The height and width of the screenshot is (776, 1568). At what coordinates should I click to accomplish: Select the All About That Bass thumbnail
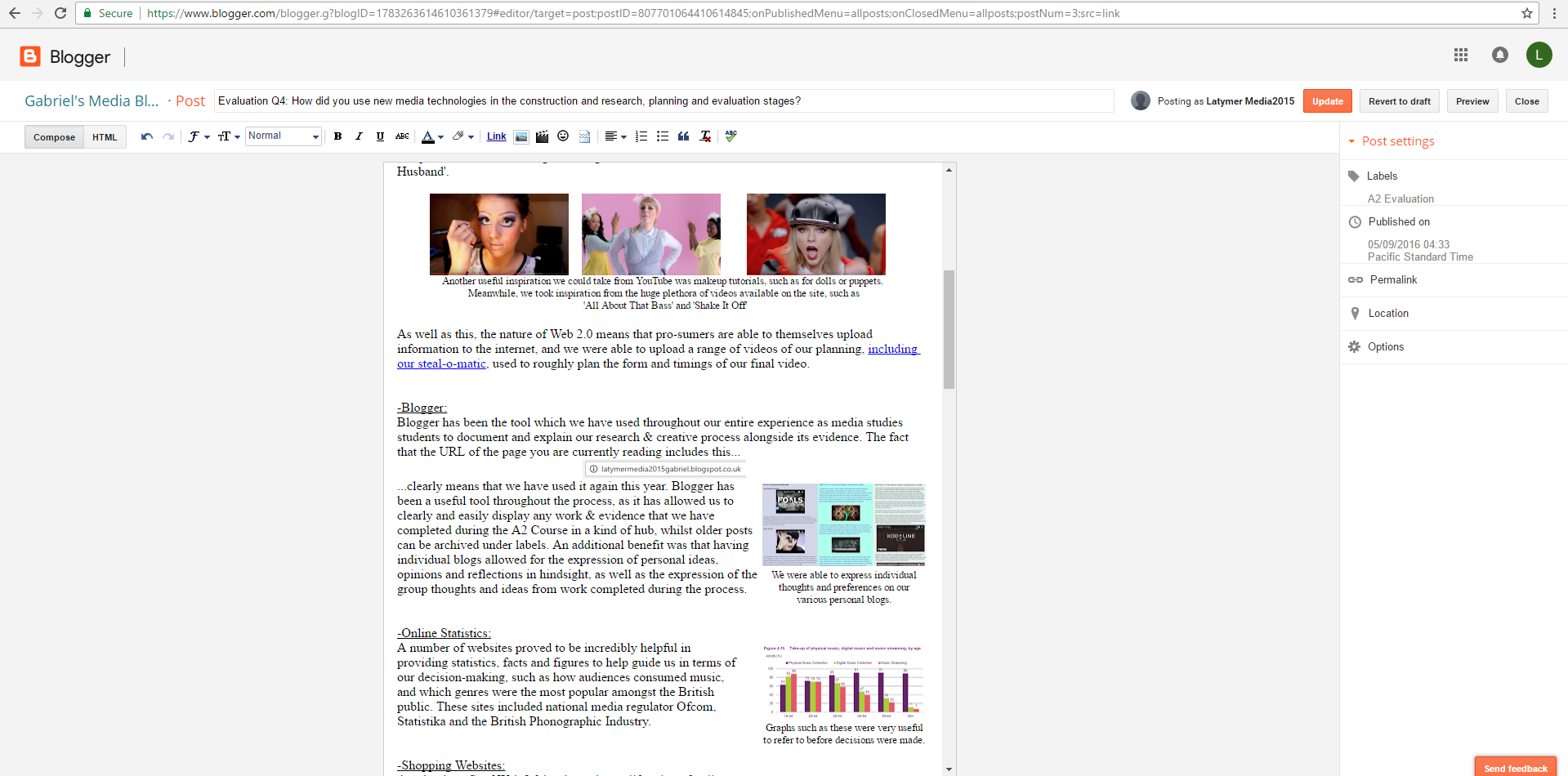(651, 234)
